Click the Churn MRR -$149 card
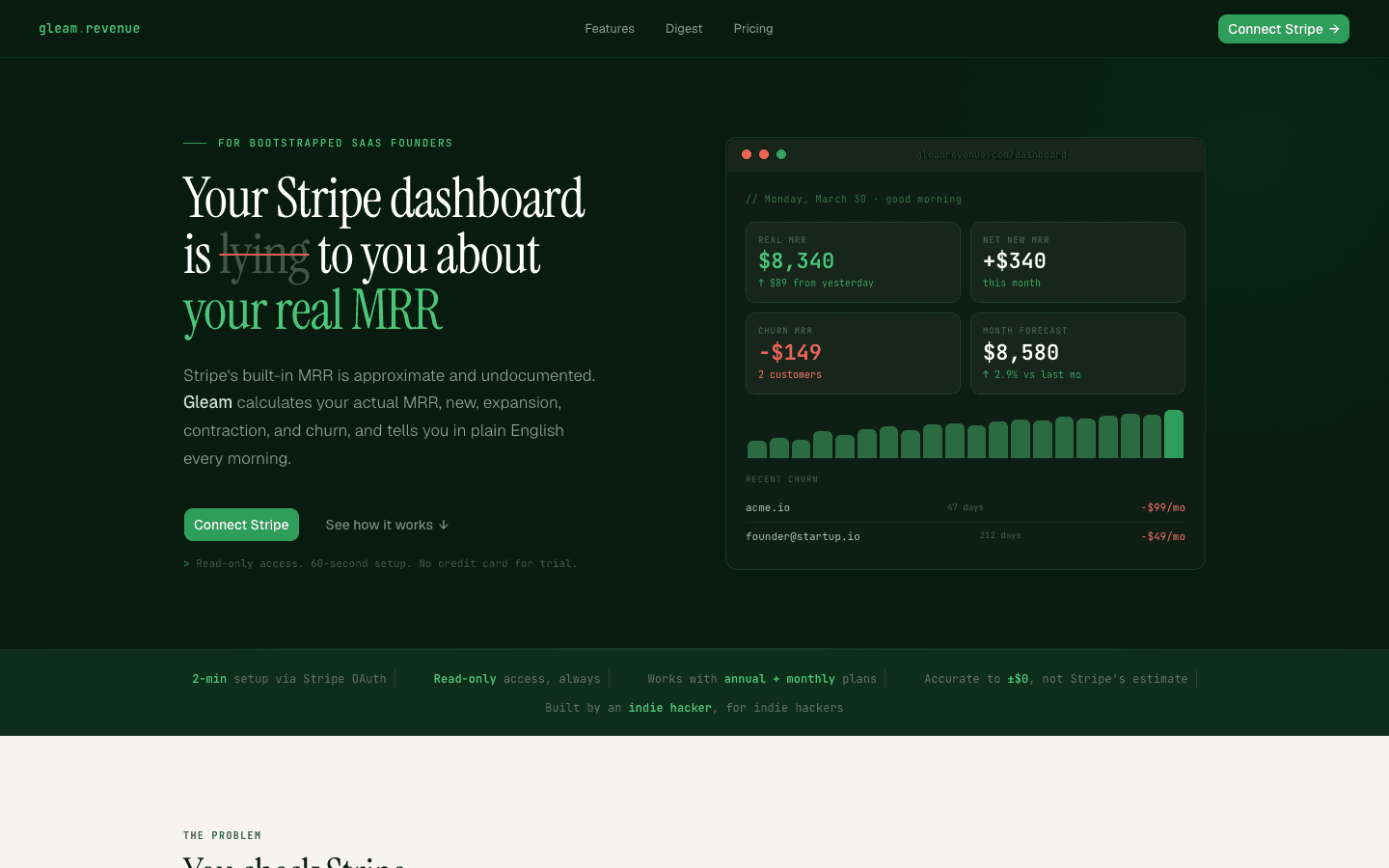Image resolution: width=1389 pixels, height=868 pixels. 853,353
